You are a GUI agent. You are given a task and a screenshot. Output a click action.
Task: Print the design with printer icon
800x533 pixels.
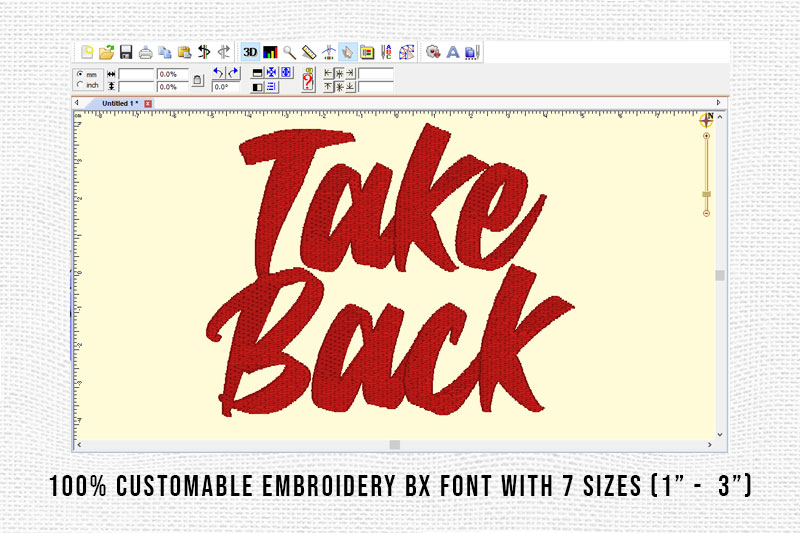(145, 52)
